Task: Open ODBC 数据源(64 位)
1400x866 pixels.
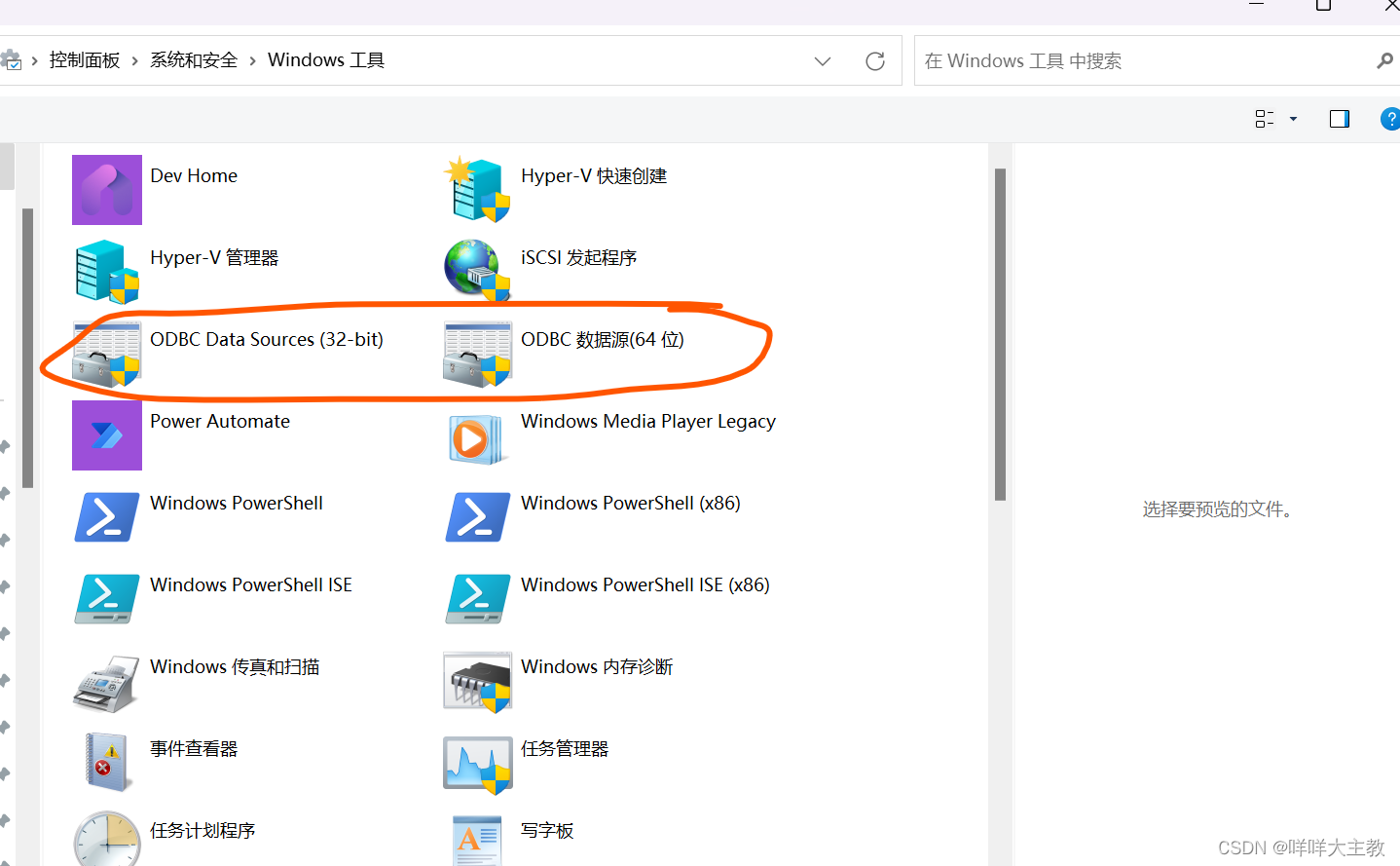Action: pyautogui.click(x=601, y=339)
